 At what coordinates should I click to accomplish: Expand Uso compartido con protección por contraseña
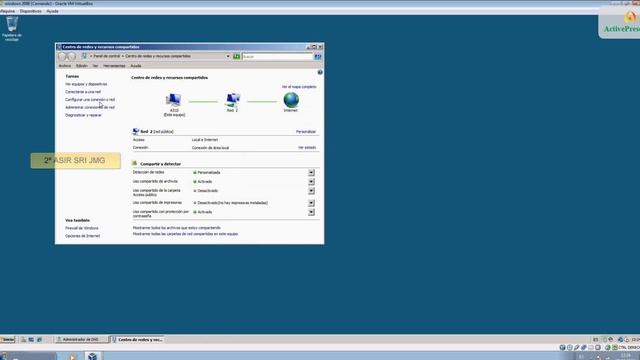[x=311, y=212]
